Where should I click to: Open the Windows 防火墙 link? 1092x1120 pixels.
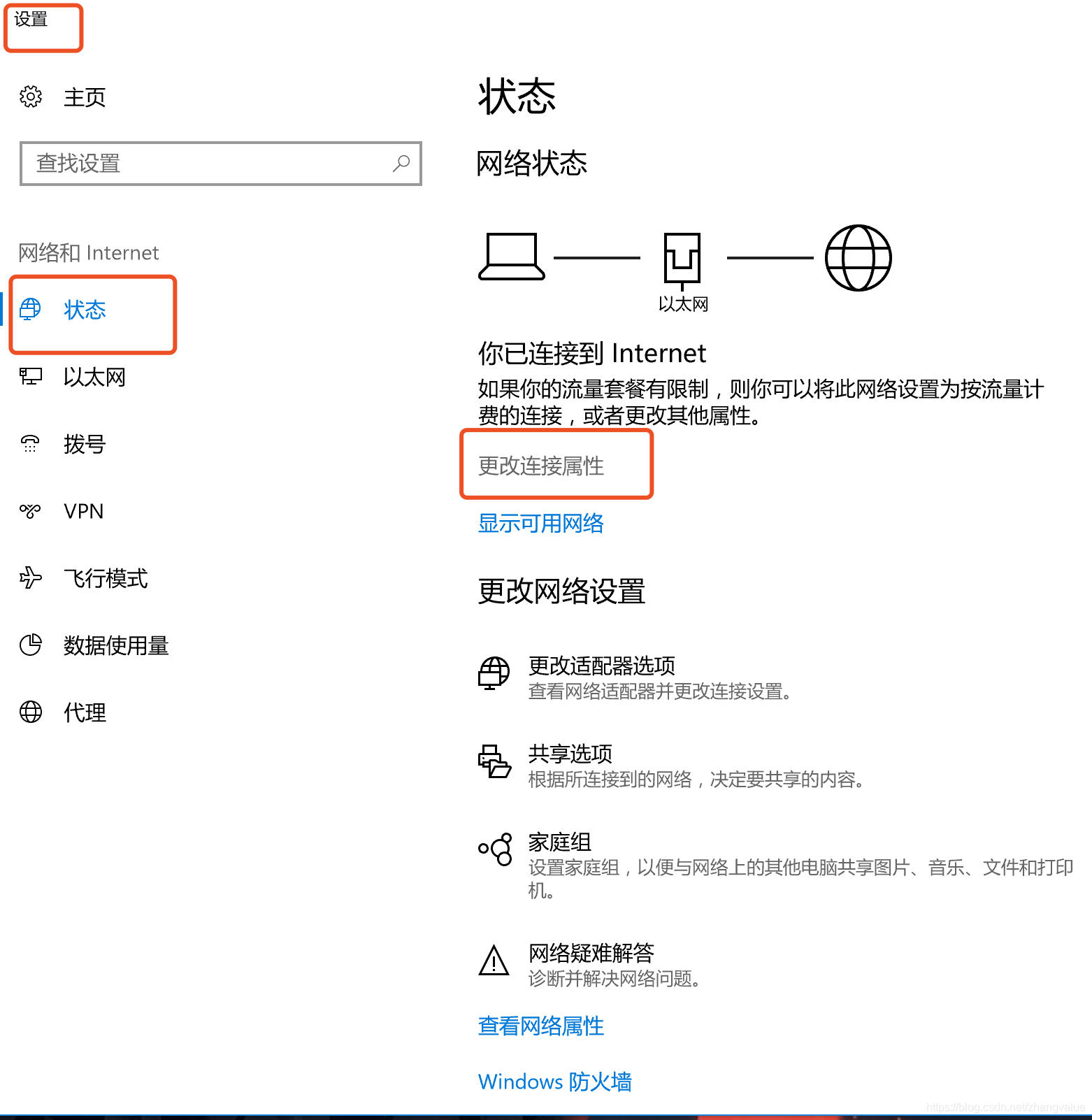(555, 1082)
